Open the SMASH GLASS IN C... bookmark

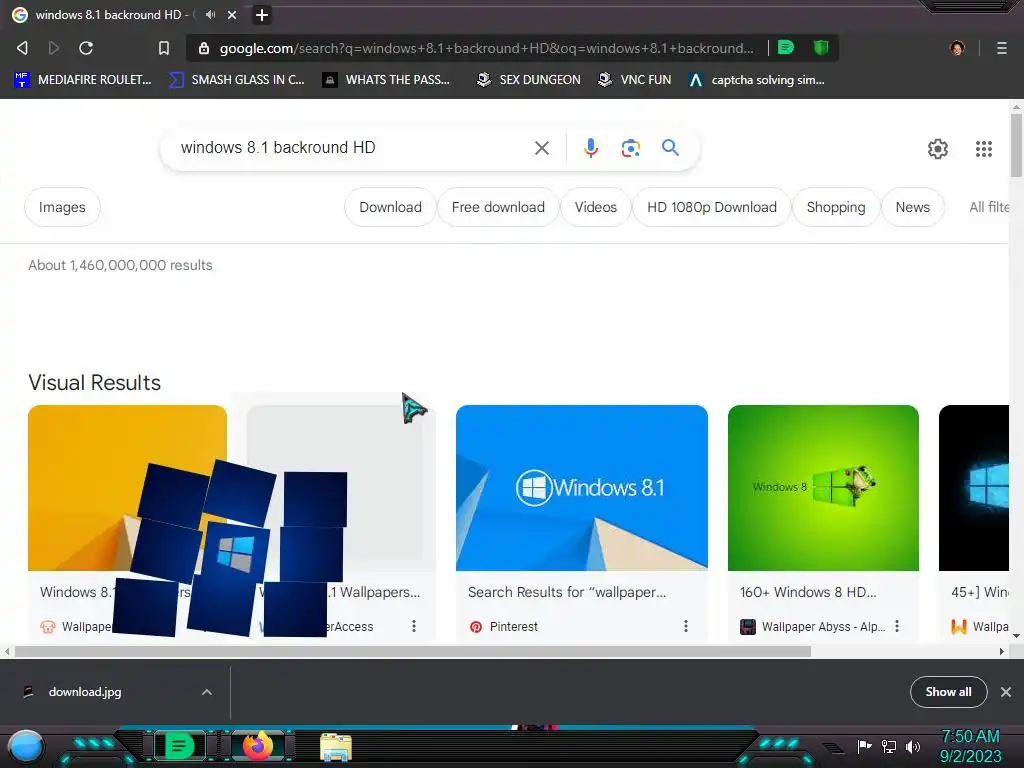(236, 80)
